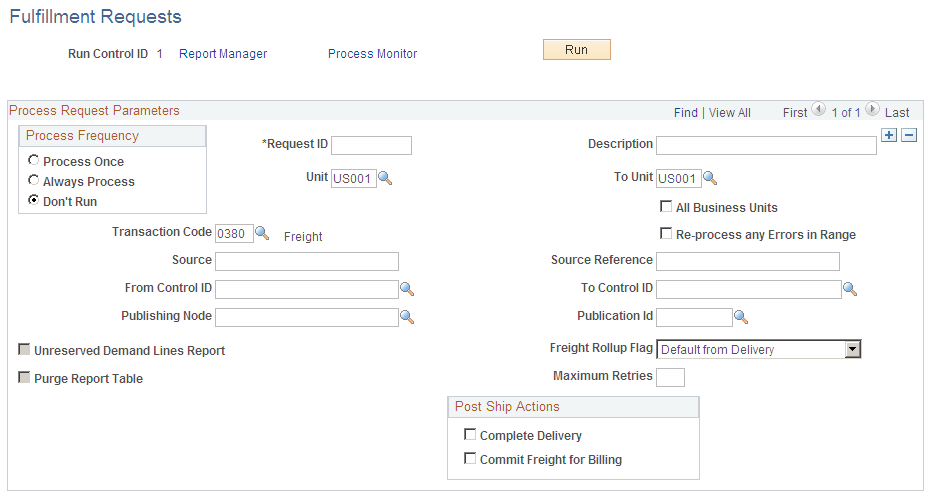
Task: Check Commit Freight for Billing
Action: 470,458
